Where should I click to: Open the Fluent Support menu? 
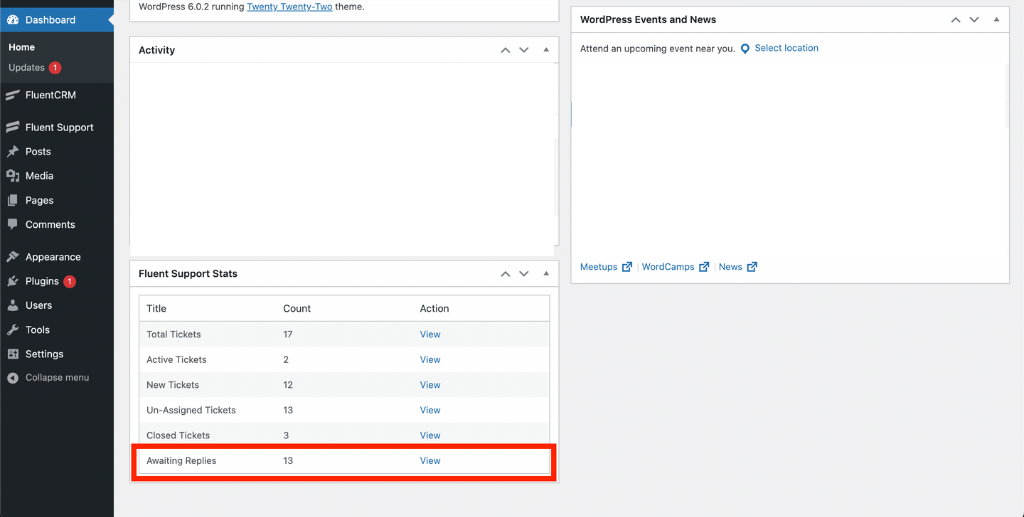pos(57,127)
